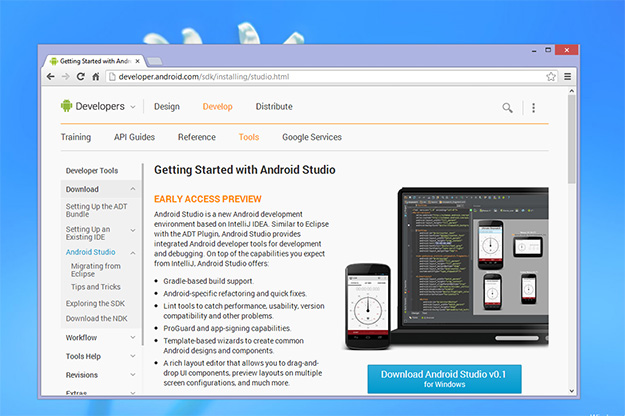
Task: Open Workflow in the sidebar
Action: [x=81, y=338]
